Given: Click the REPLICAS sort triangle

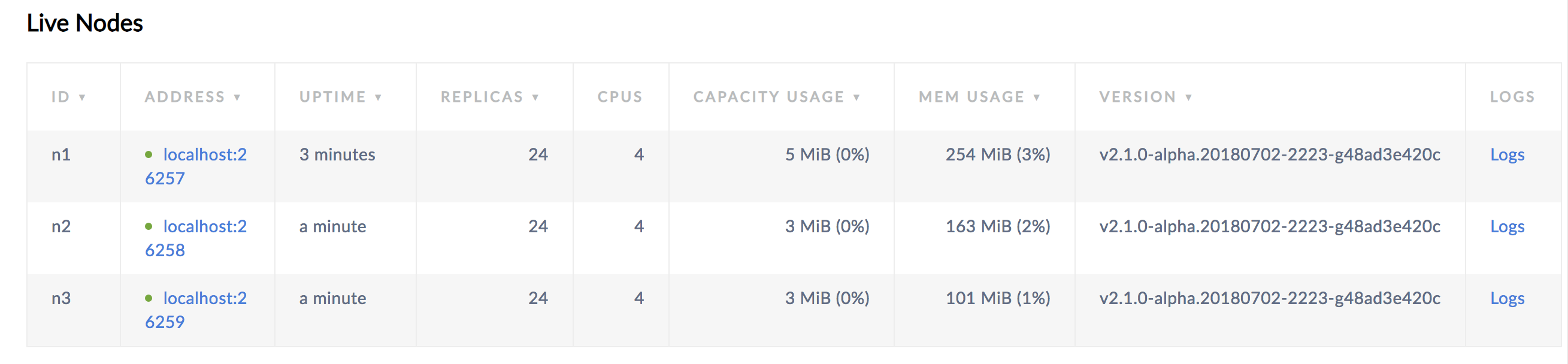Looking at the screenshot, I should coord(536,96).
